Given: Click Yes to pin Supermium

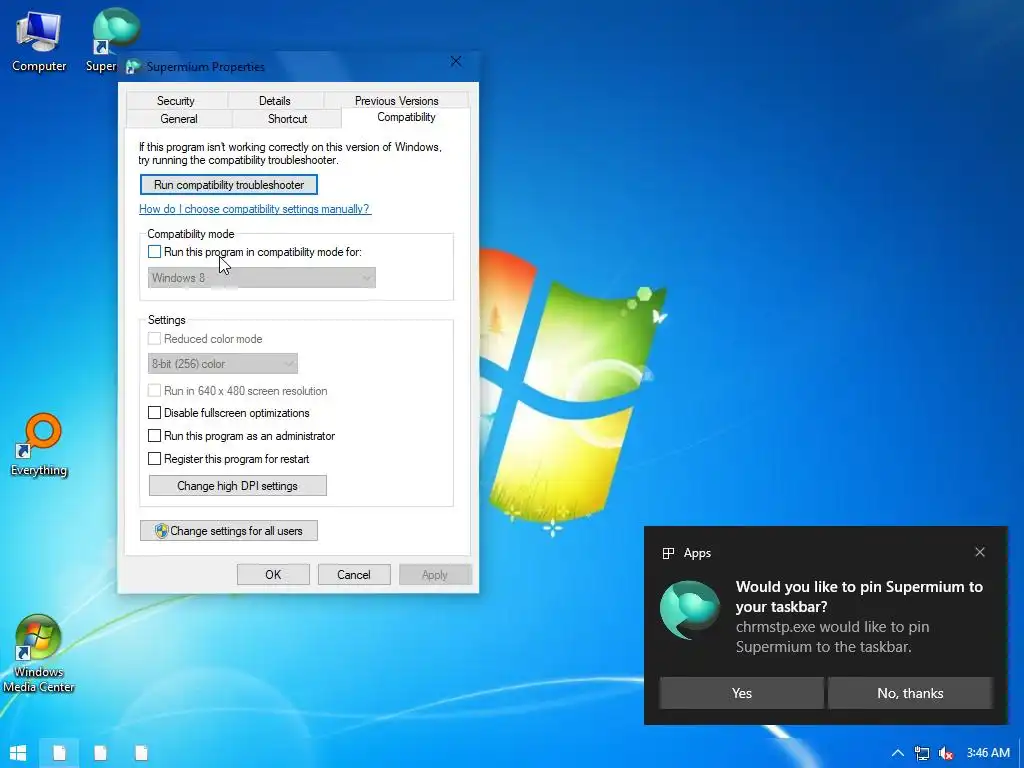Looking at the screenshot, I should 741,693.
